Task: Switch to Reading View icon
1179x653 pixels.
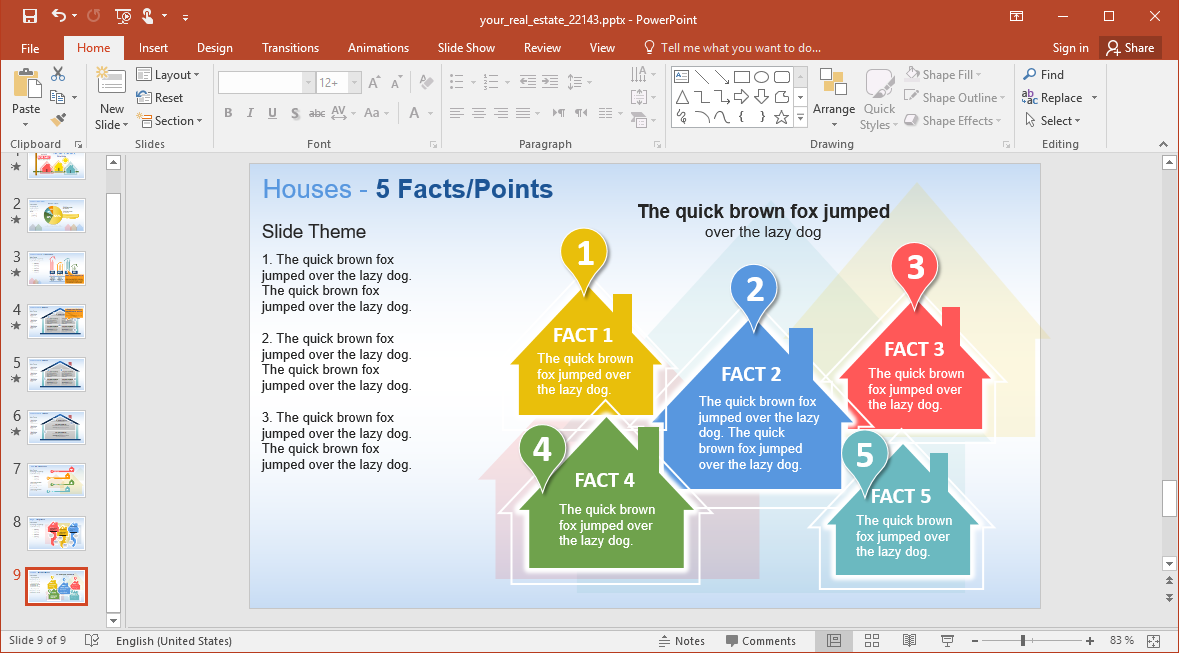Action: (x=909, y=640)
